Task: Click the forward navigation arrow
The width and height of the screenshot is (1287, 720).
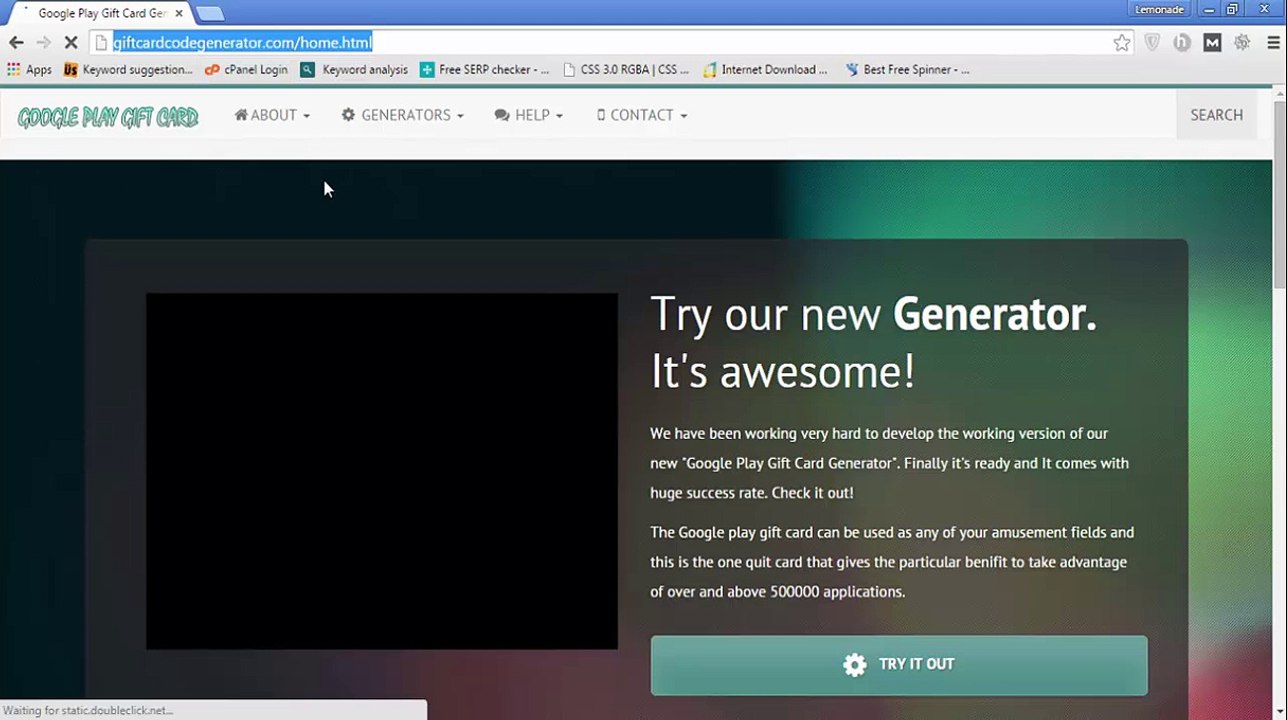Action: point(43,42)
